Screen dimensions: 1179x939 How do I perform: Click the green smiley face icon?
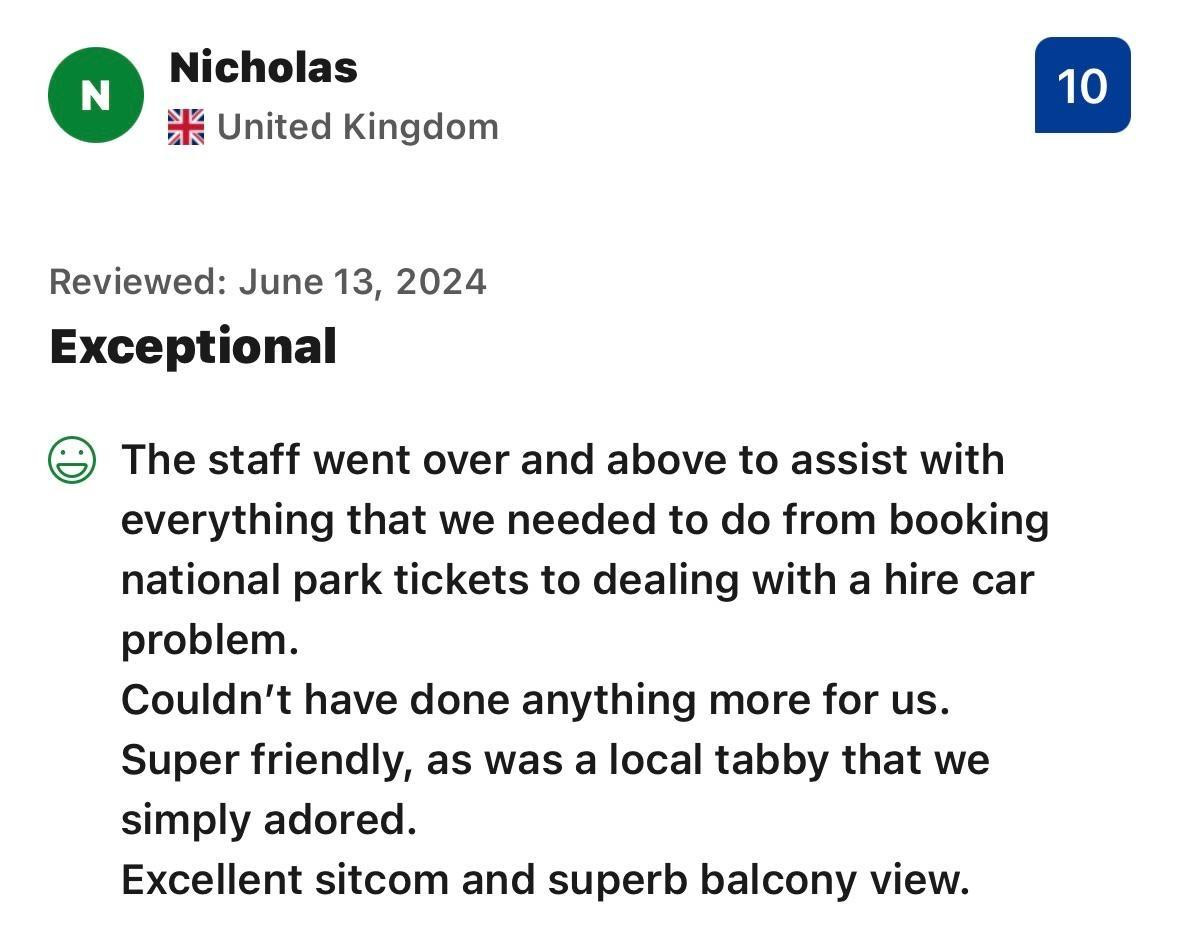(72, 461)
